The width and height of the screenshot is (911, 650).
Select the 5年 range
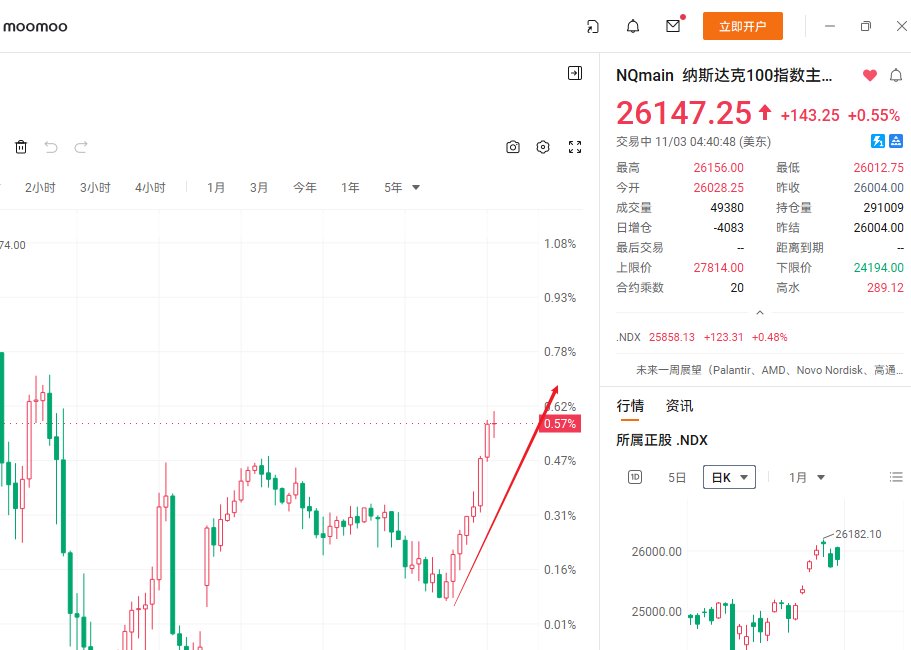(393, 188)
